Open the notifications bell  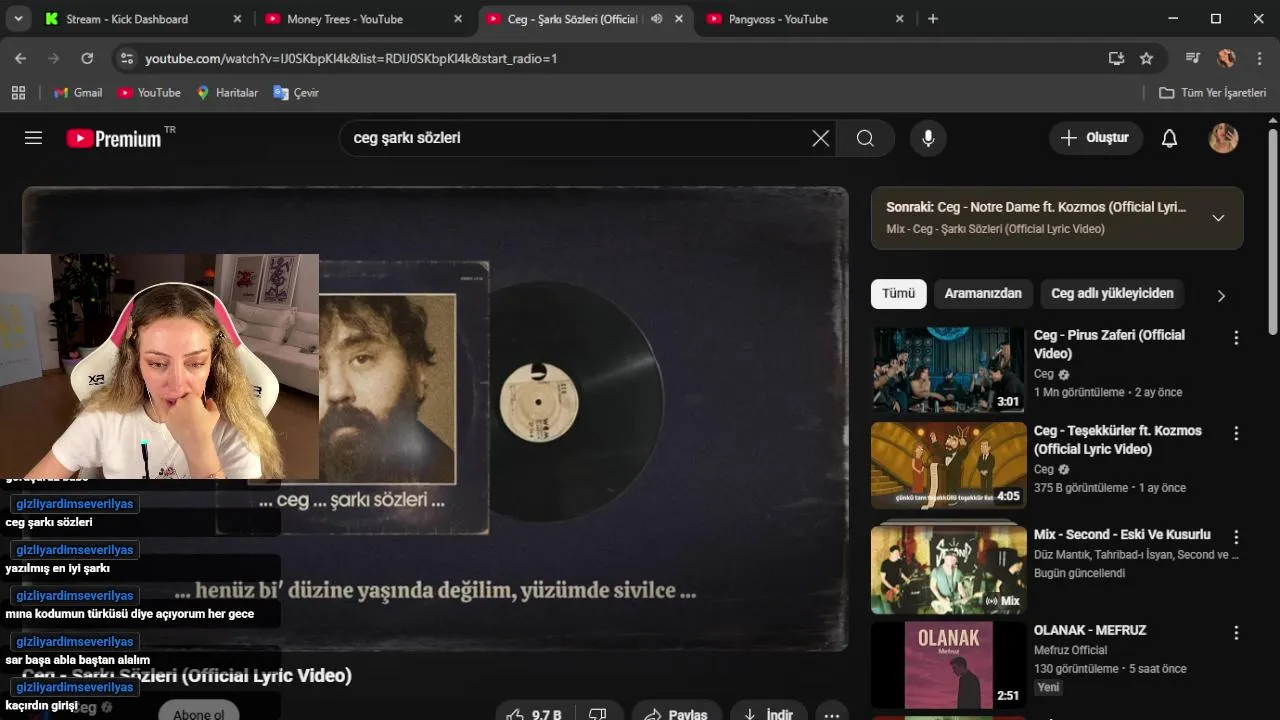(x=1169, y=138)
